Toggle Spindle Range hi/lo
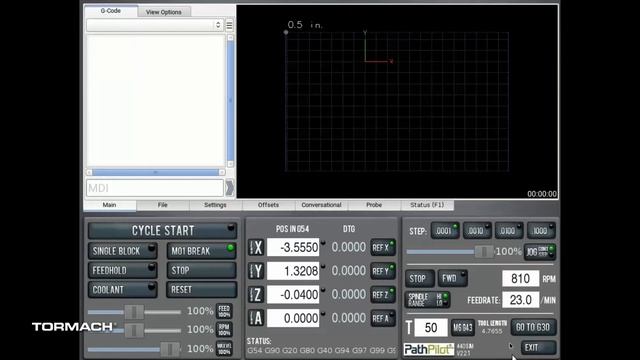 click(x=427, y=300)
